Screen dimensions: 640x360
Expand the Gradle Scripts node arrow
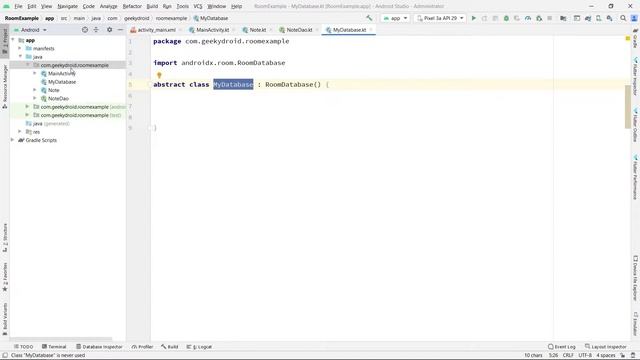click(13, 140)
